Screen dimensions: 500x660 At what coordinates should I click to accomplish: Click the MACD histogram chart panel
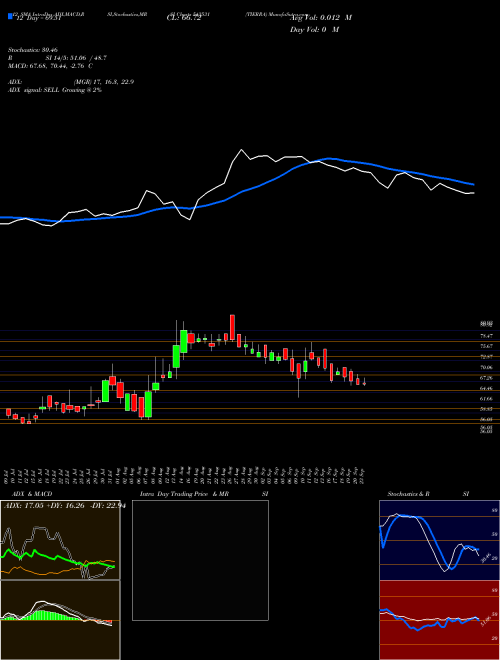pos(60,620)
